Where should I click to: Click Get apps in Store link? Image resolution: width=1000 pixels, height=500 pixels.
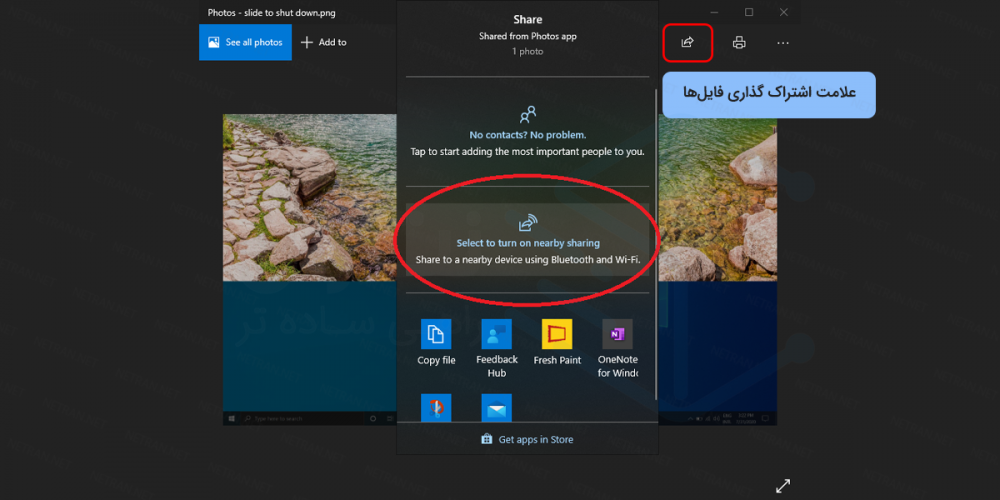coord(527,439)
